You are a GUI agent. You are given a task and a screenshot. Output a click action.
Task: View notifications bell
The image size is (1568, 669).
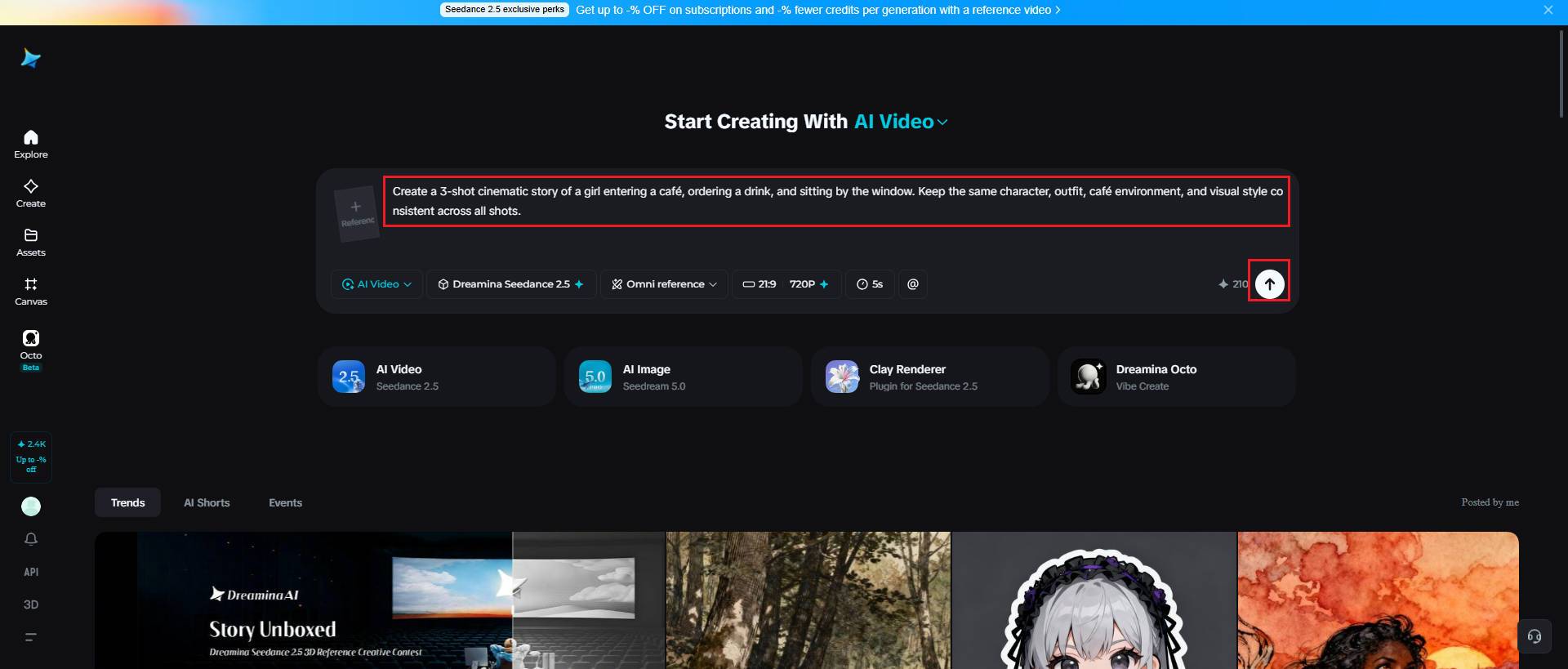31,539
